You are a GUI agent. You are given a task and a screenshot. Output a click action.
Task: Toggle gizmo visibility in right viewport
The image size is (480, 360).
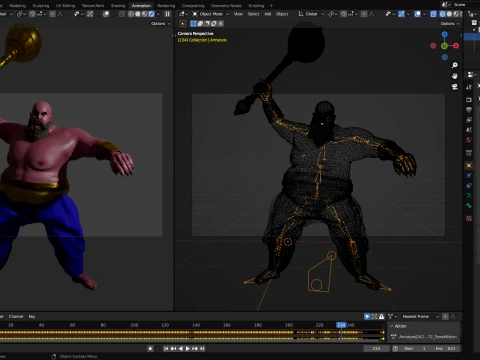click(x=401, y=14)
